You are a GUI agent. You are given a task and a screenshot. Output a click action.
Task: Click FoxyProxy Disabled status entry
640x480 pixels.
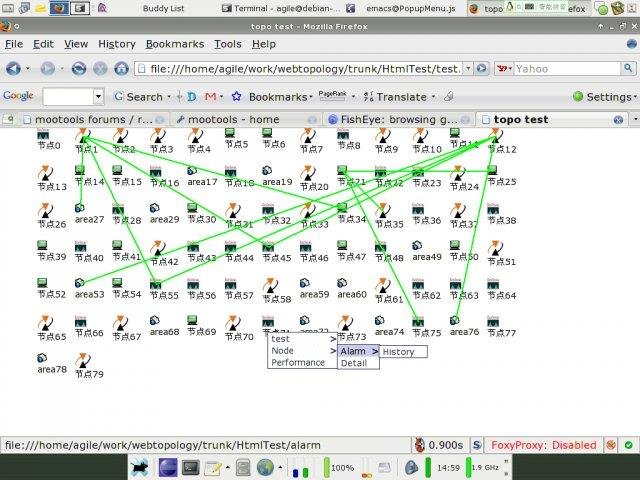pos(543,445)
